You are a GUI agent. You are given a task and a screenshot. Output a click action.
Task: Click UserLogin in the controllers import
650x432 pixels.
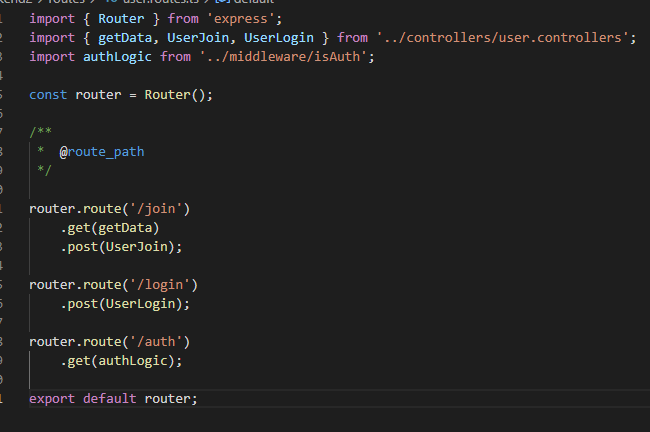click(x=279, y=38)
